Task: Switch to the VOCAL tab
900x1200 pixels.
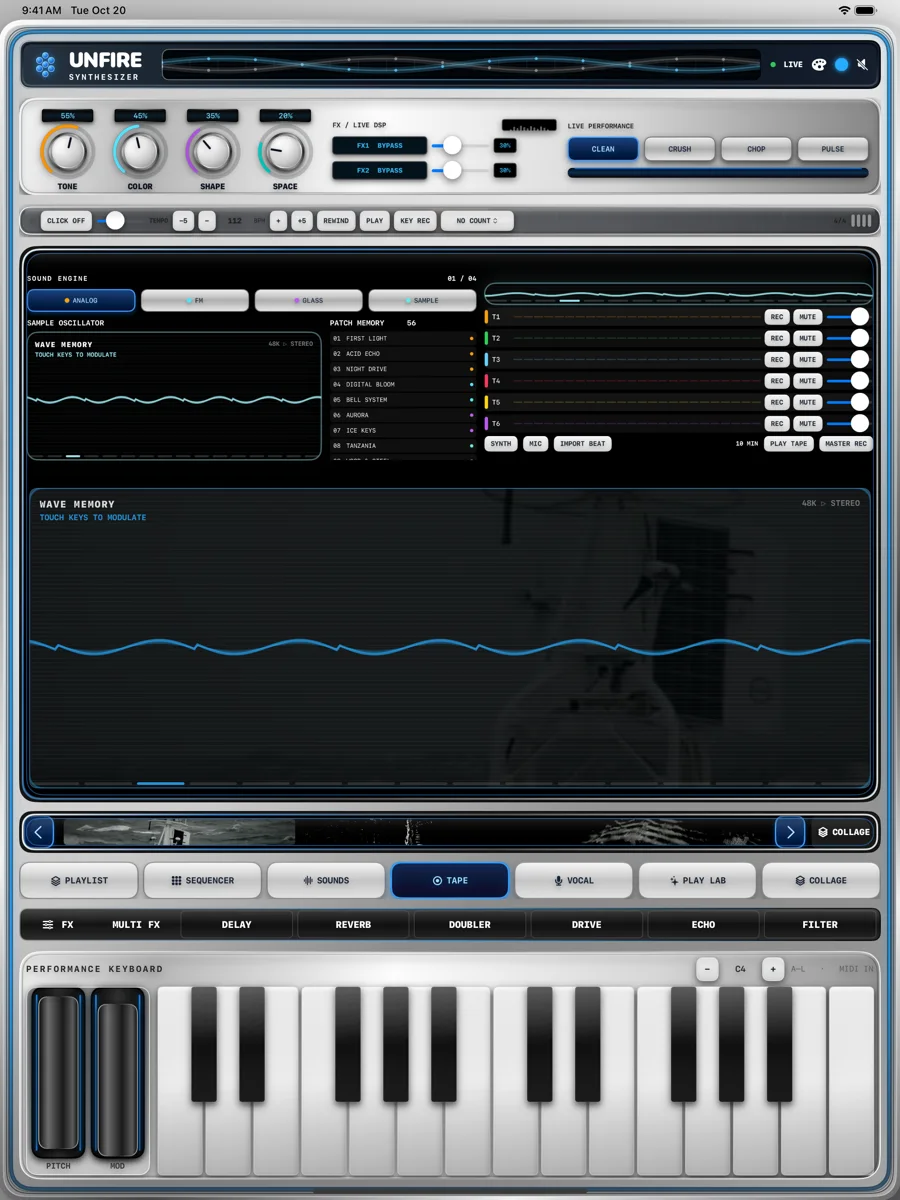Action: tap(574, 881)
